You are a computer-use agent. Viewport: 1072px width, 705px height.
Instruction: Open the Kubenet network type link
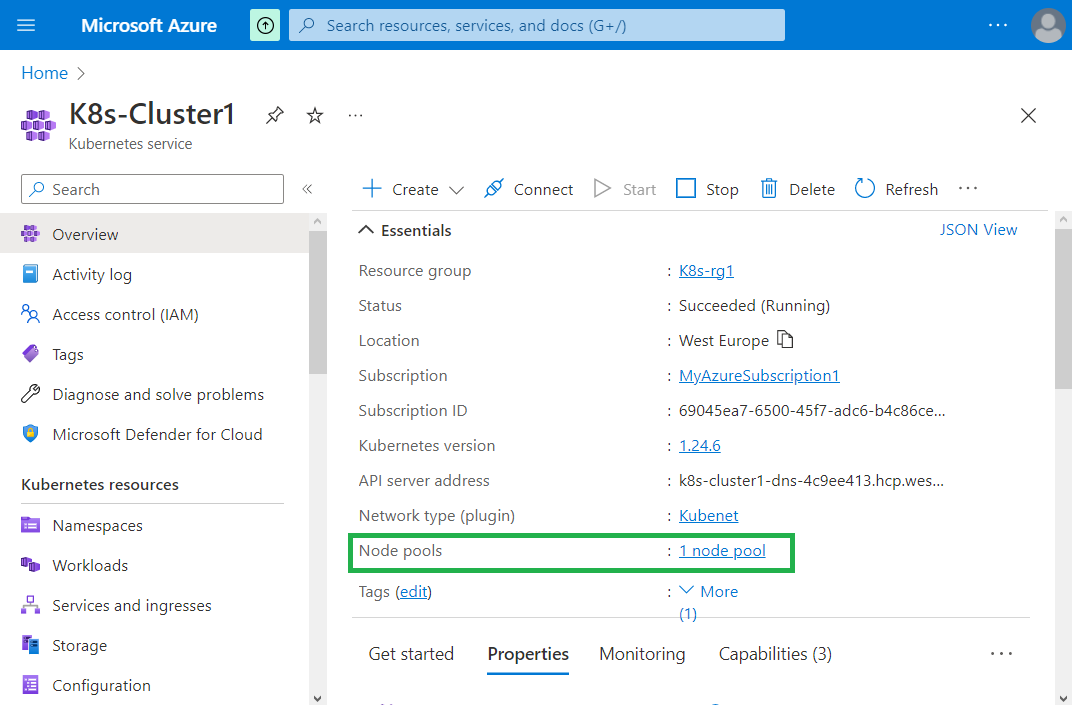click(x=708, y=516)
